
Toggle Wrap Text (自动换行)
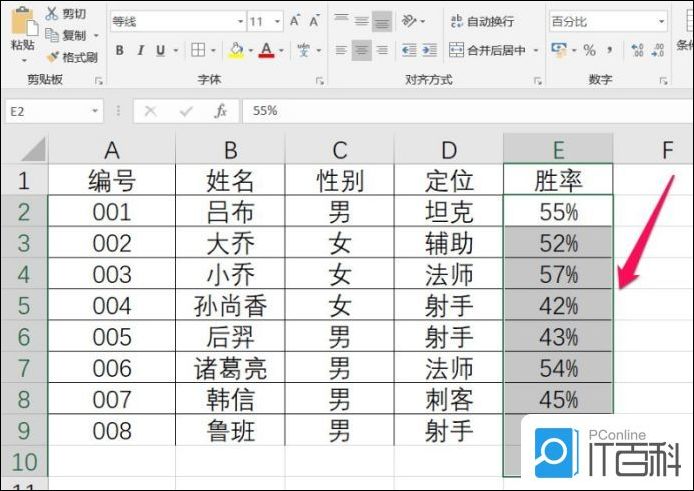click(482, 21)
